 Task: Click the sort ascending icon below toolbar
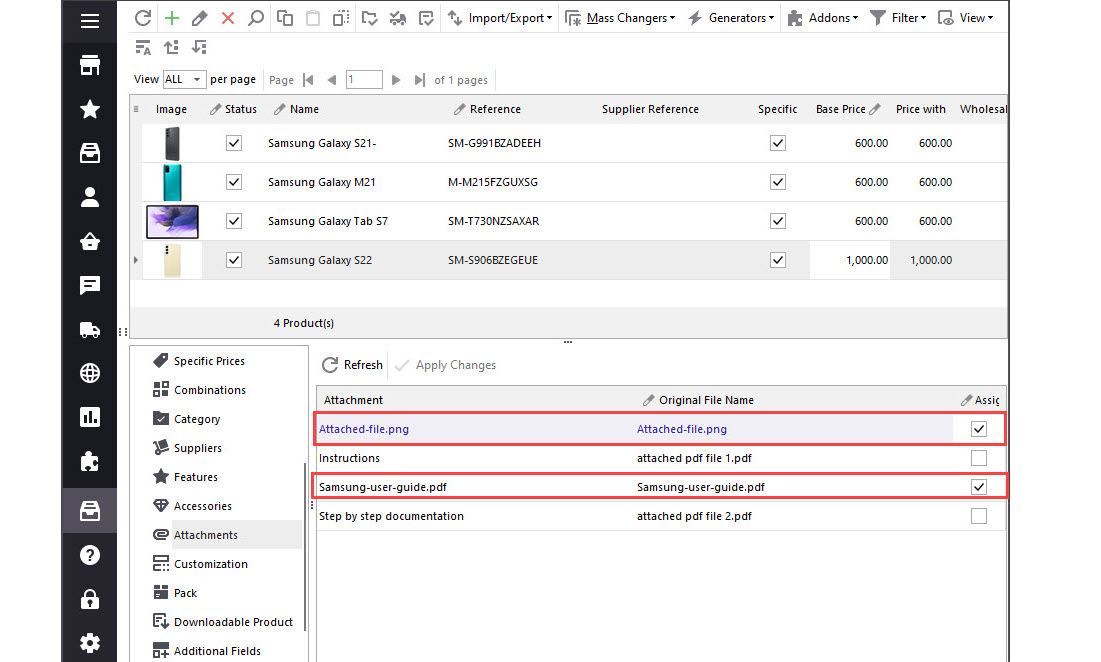tap(171, 47)
